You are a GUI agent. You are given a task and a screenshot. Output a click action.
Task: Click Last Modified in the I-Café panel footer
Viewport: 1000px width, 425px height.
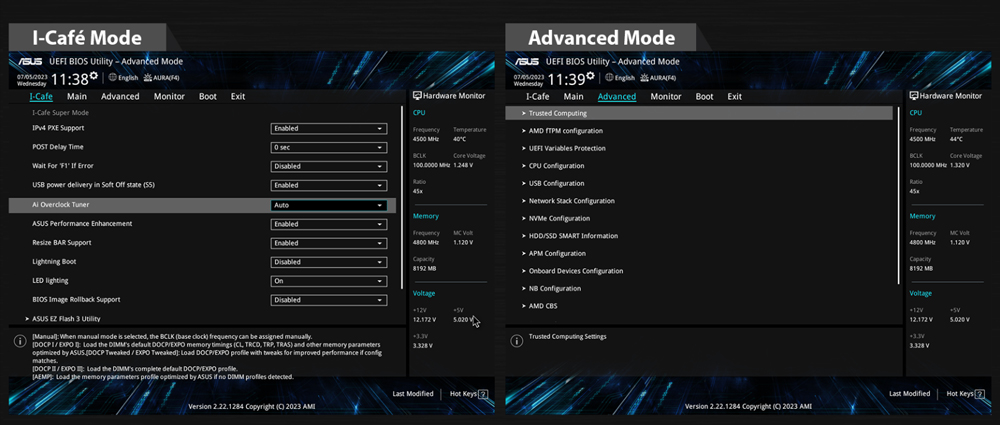[x=413, y=394]
